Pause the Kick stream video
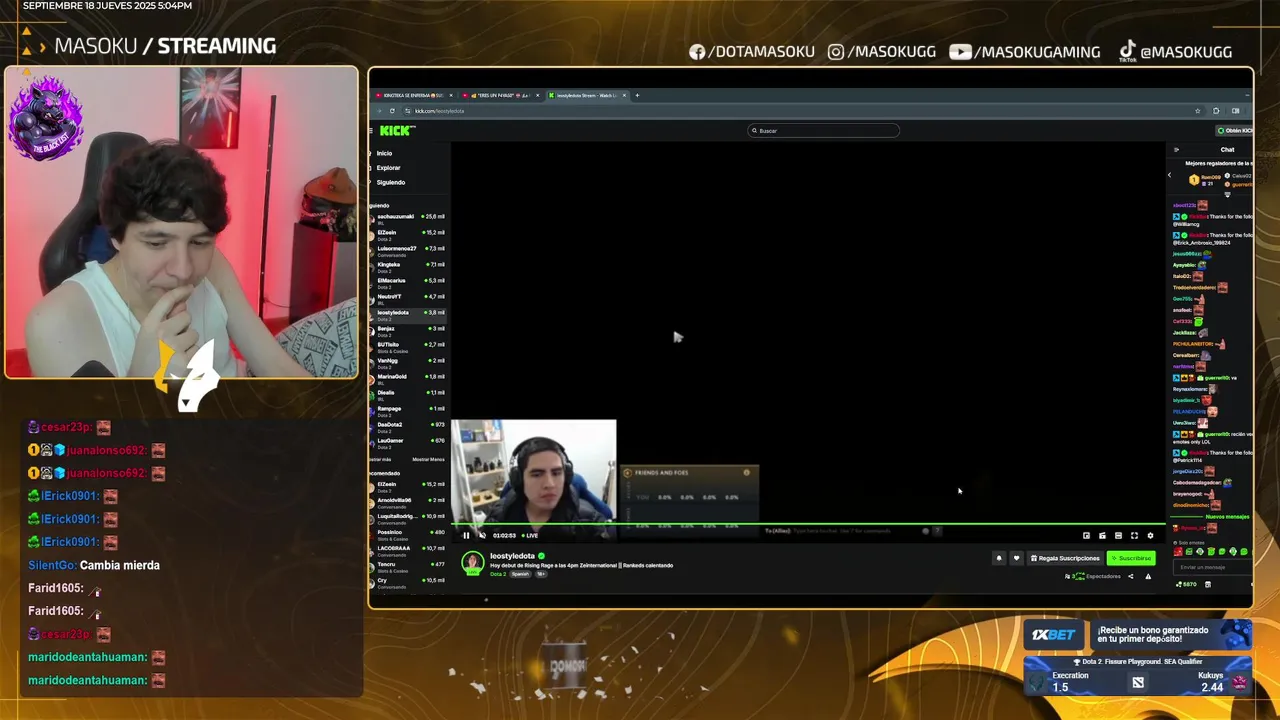Screen dimensions: 1280x720 tap(466, 535)
